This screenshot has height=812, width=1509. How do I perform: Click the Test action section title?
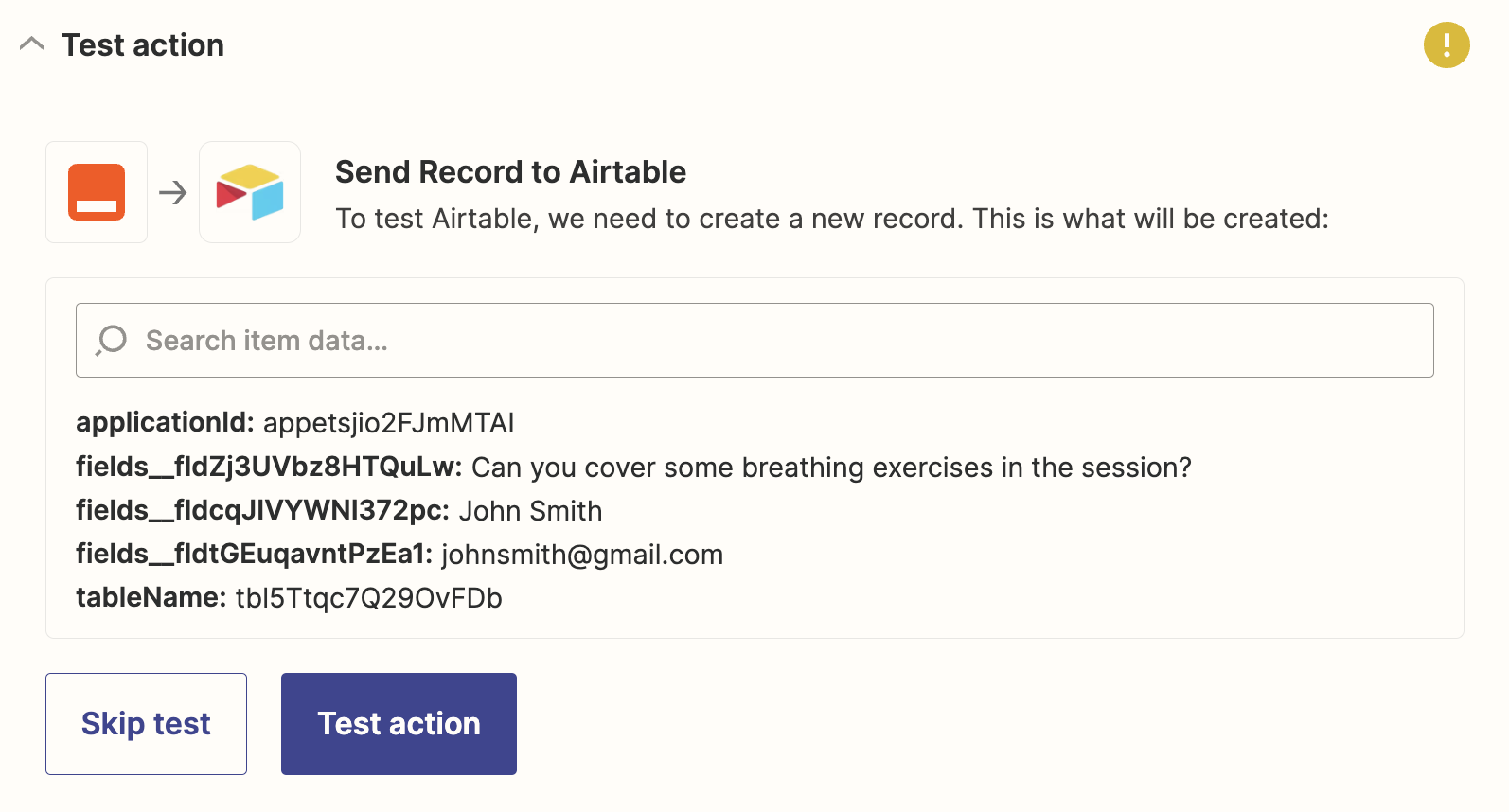tap(143, 44)
